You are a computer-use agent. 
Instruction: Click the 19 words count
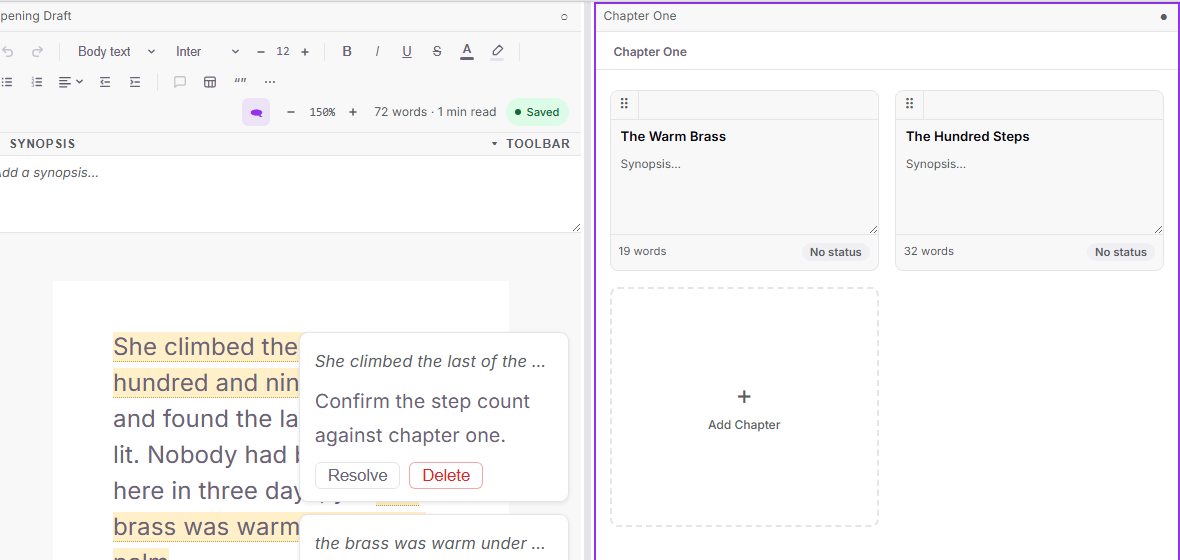pyautogui.click(x=642, y=251)
